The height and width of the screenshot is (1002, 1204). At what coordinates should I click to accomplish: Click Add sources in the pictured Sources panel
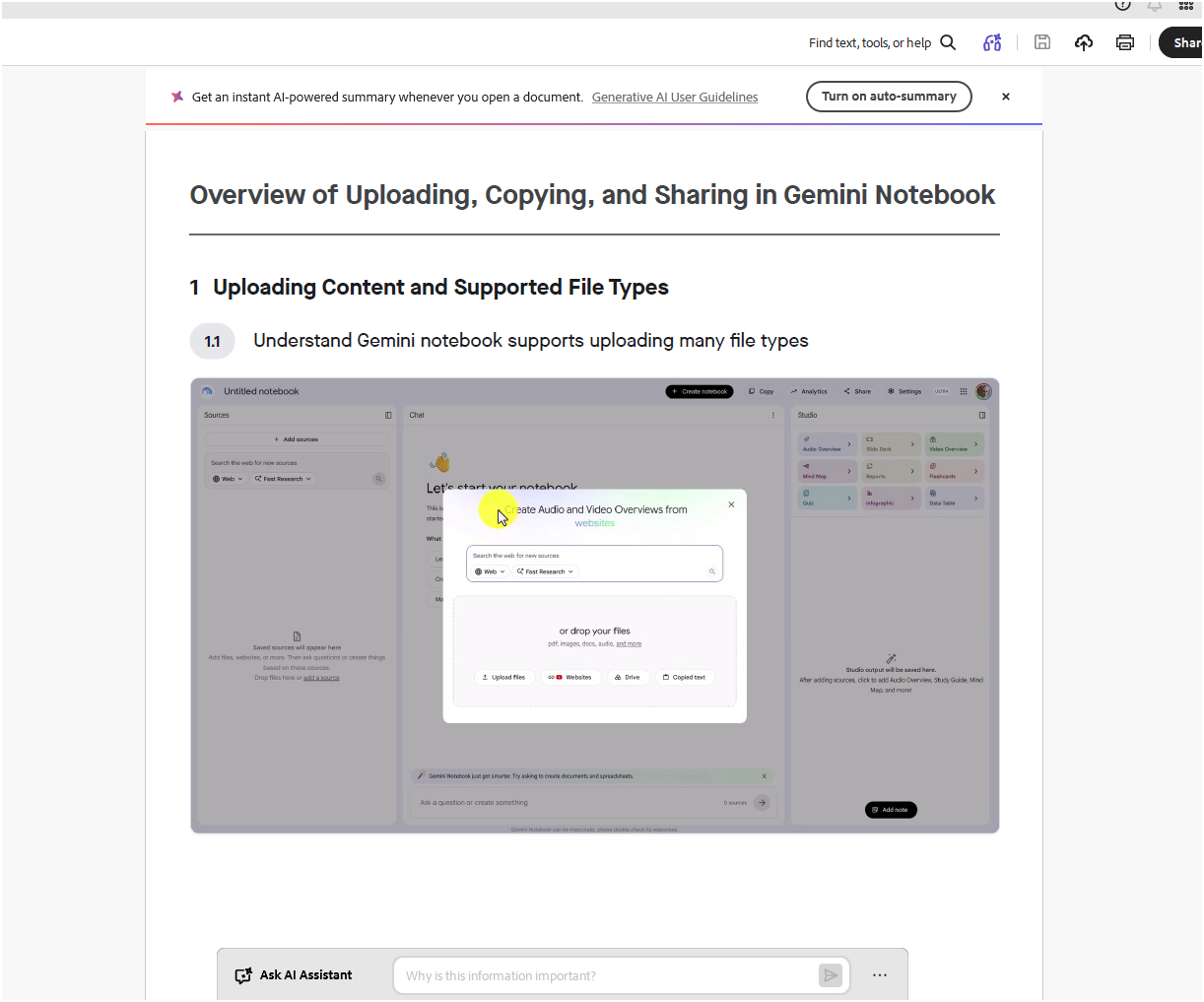(x=297, y=439)
